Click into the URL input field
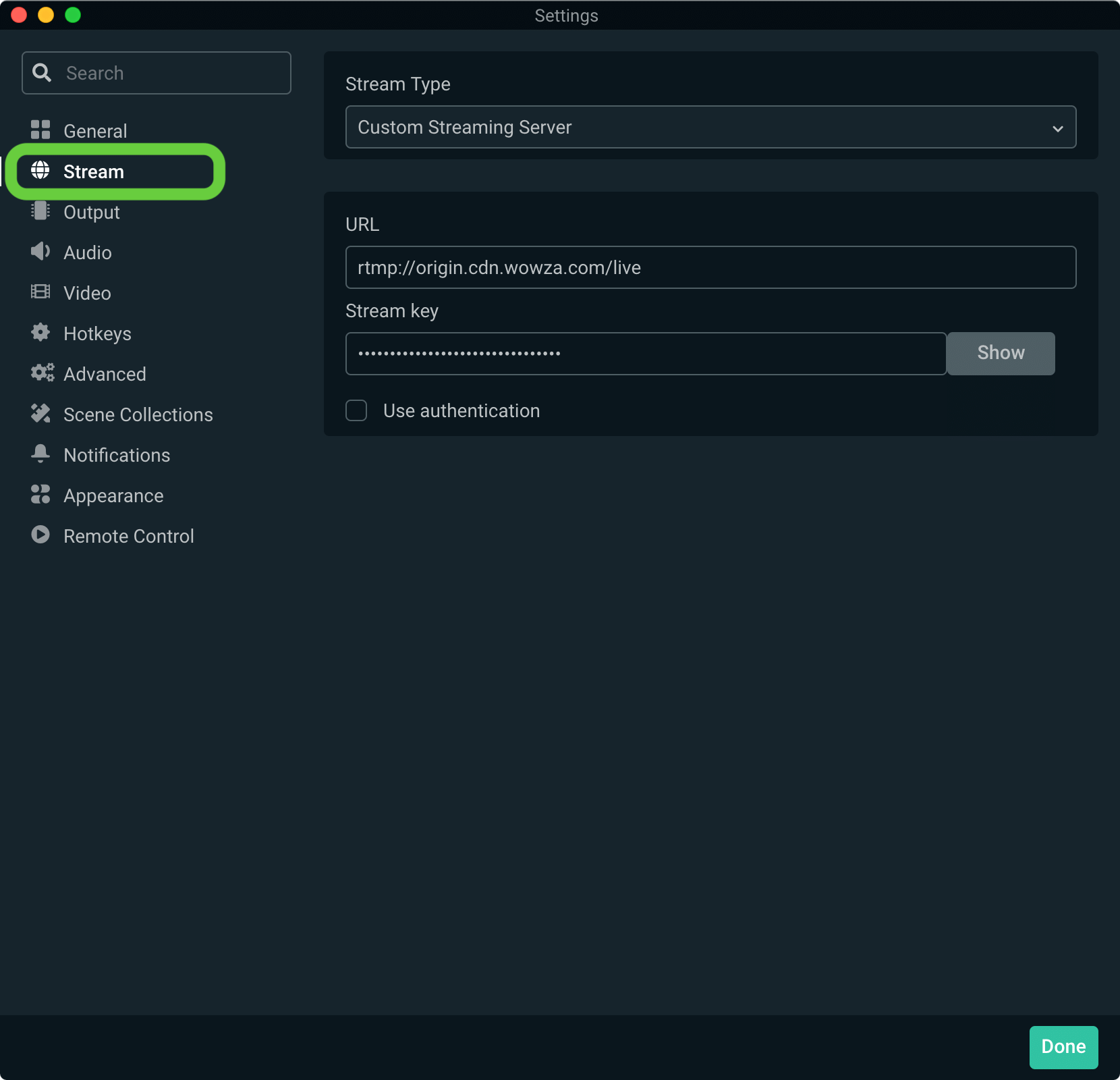Screen dimensions: 1120x1080 point(711,267)
